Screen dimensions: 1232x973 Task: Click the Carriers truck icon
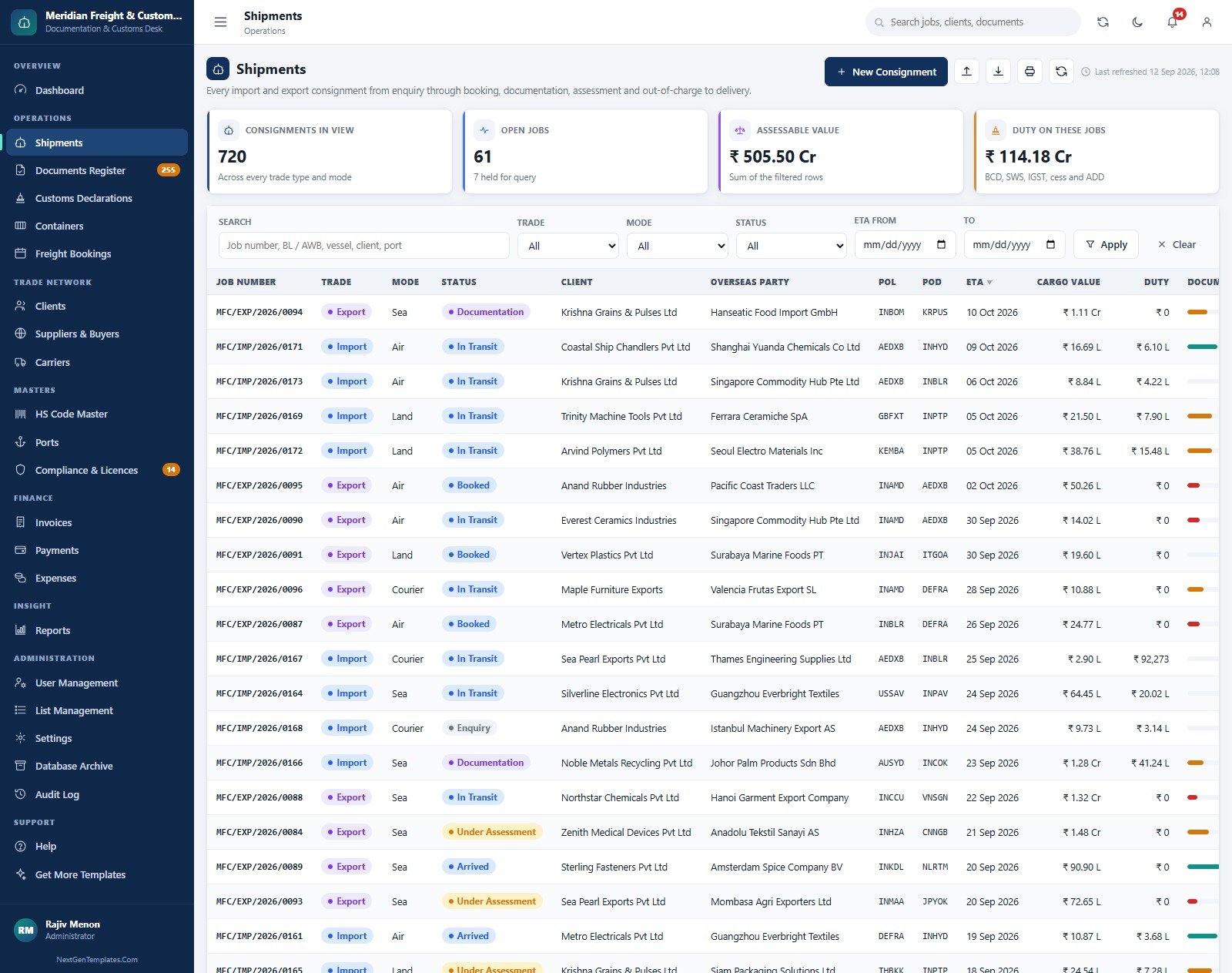(x=21, y=362)
